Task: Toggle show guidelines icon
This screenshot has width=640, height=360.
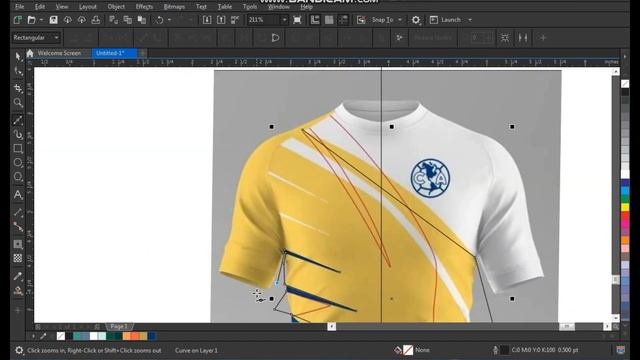Action: [344, 20]
